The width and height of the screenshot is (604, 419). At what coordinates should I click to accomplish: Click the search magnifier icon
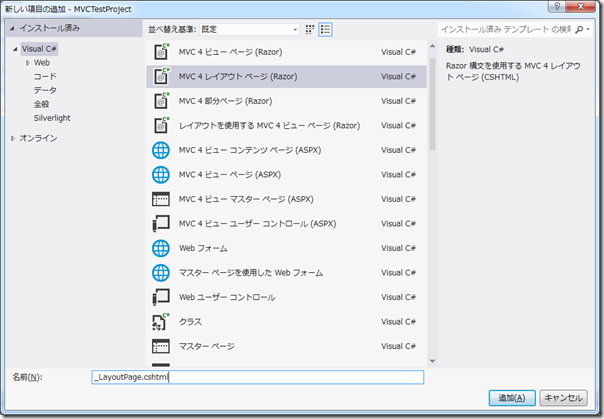579,30
